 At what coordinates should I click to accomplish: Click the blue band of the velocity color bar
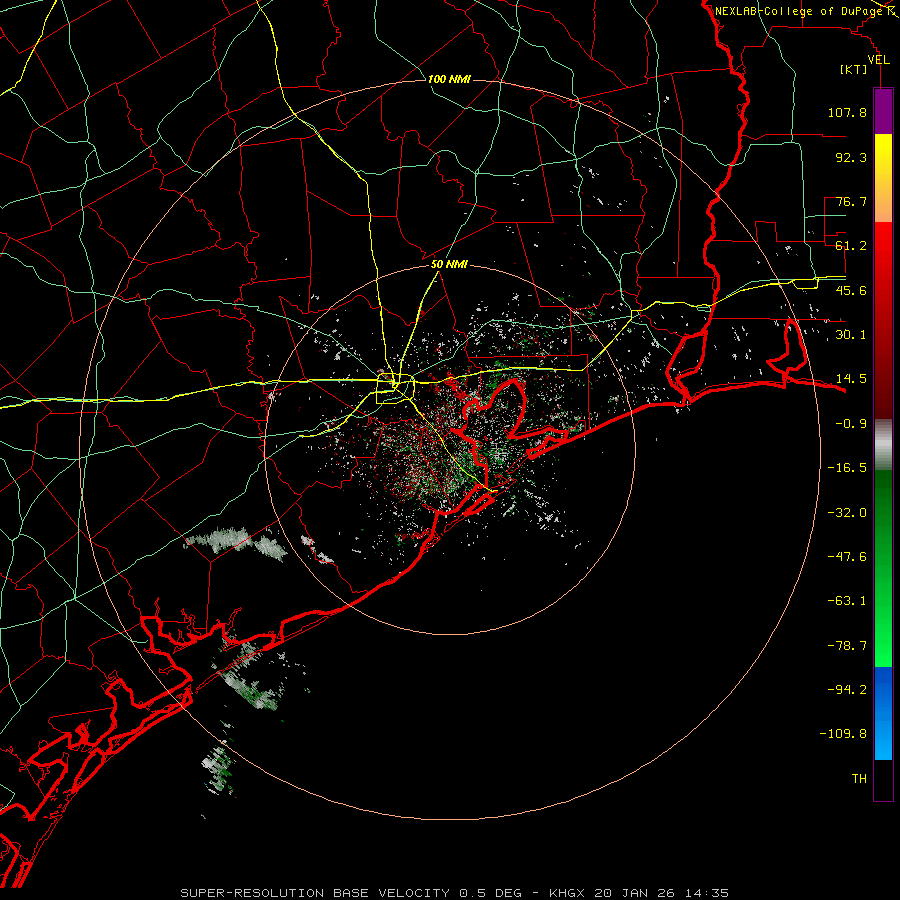[883, 713]
